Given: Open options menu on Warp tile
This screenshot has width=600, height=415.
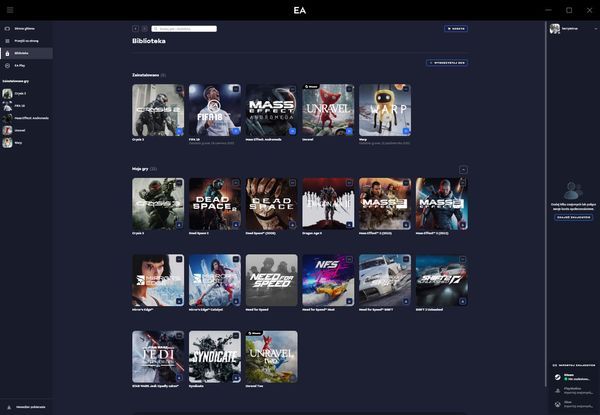Looking at the screenshot, I should [406, 89].
